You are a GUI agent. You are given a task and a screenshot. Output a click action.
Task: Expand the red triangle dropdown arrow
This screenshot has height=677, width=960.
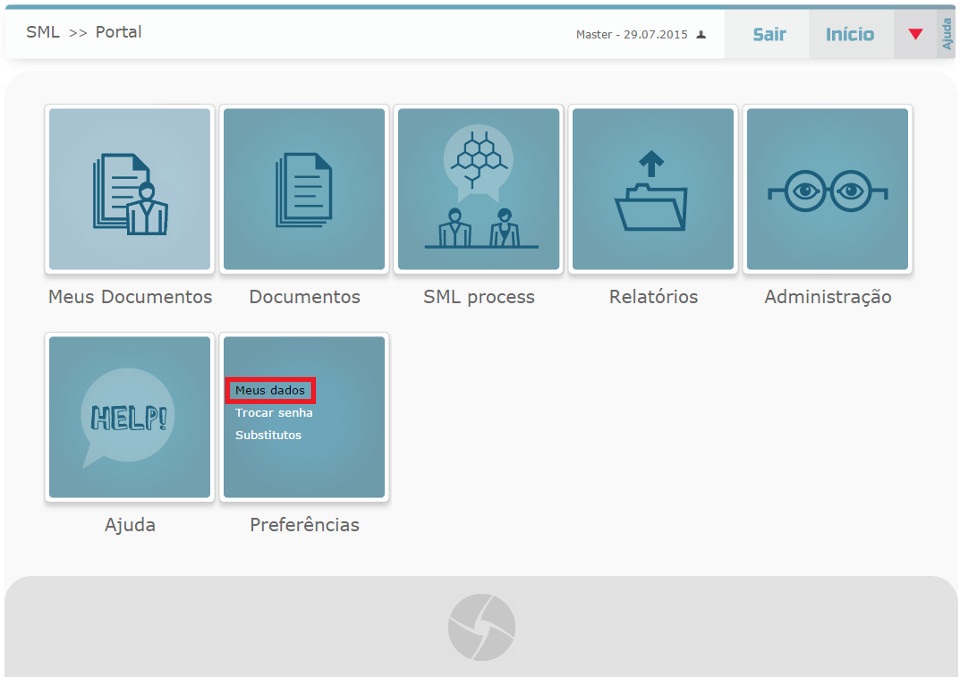pyautogui.click(x=915, y=35)
